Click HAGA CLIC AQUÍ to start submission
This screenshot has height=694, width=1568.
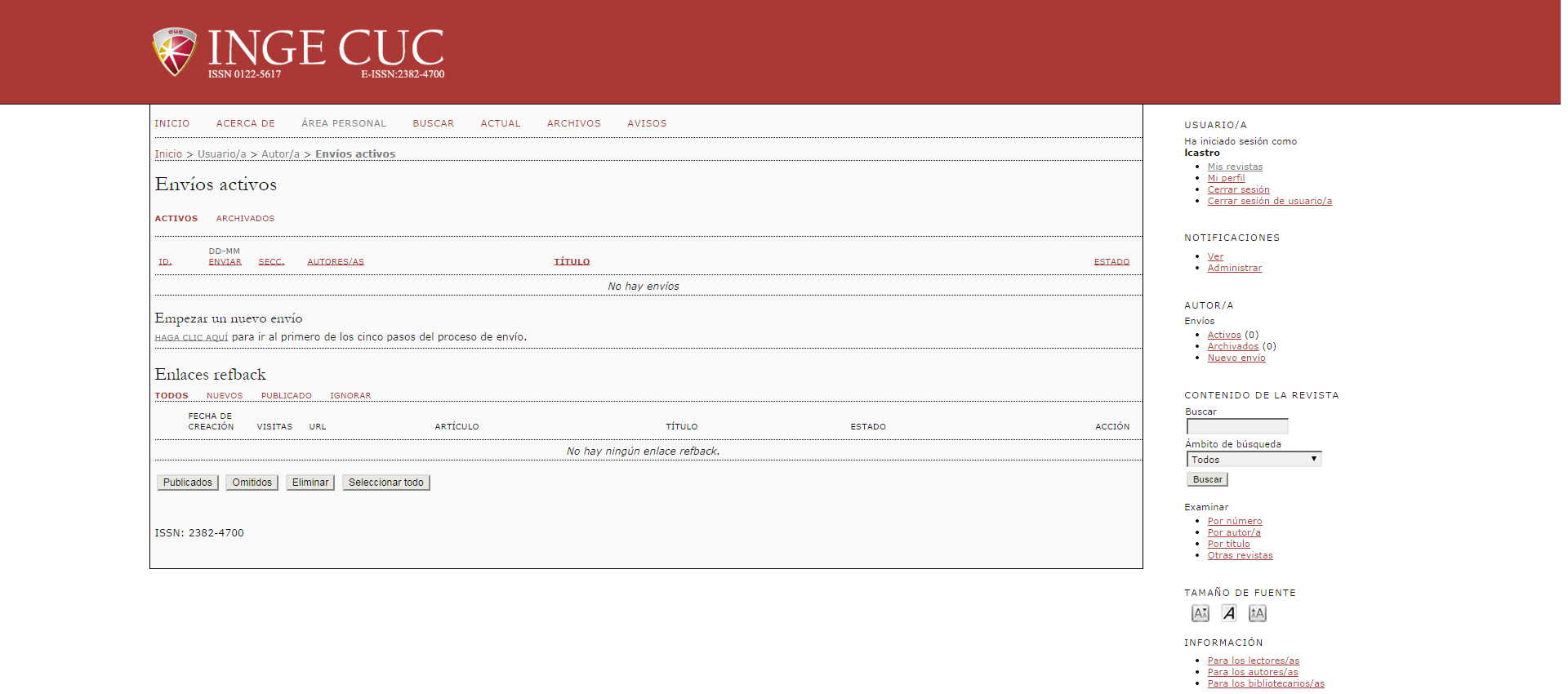(x=191, y=337)
